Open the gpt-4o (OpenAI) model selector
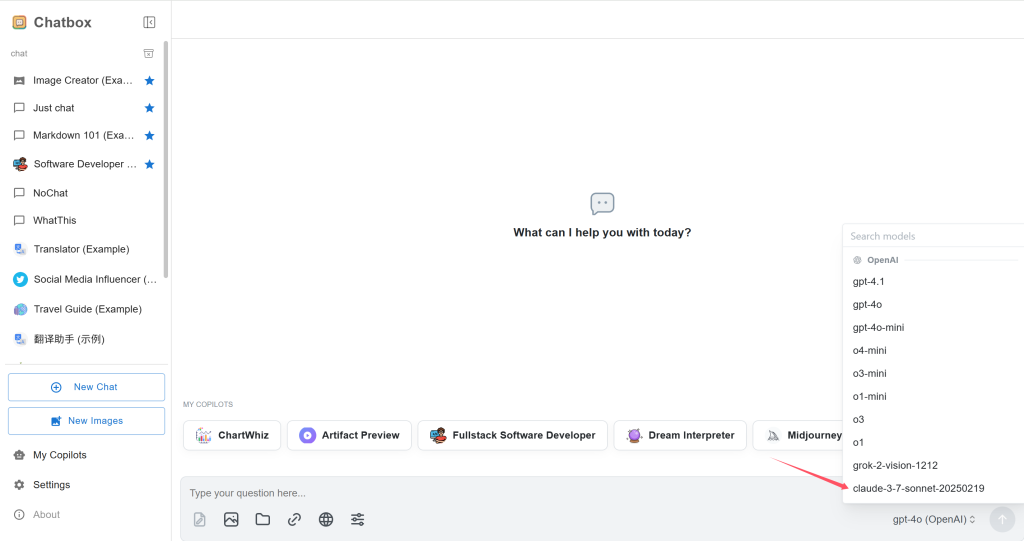This screenshot has height=541, width=1024. pyautogui.click(x=934, y=519)
